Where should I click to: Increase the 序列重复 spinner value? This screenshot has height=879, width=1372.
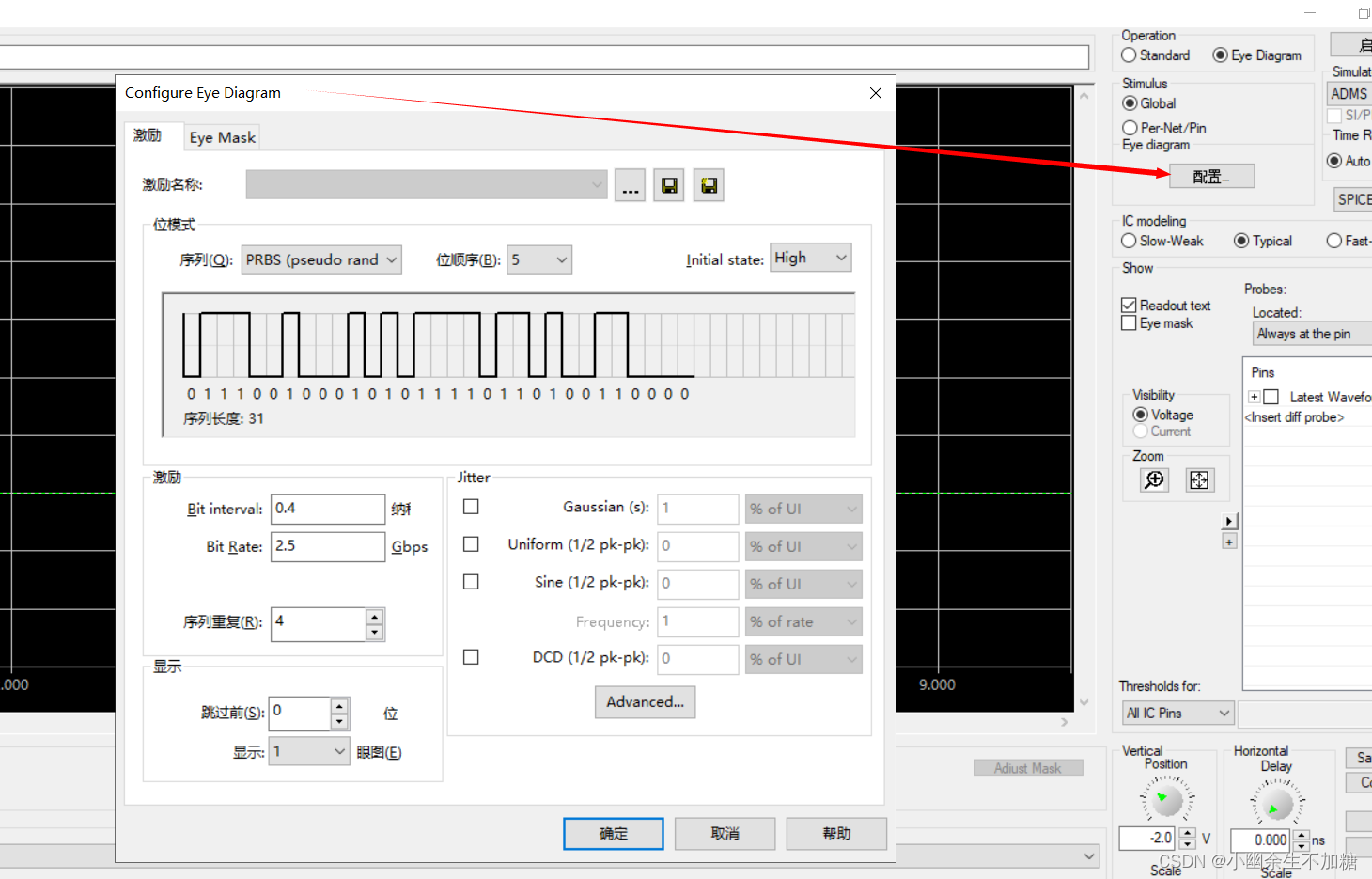tap(375, 617)
